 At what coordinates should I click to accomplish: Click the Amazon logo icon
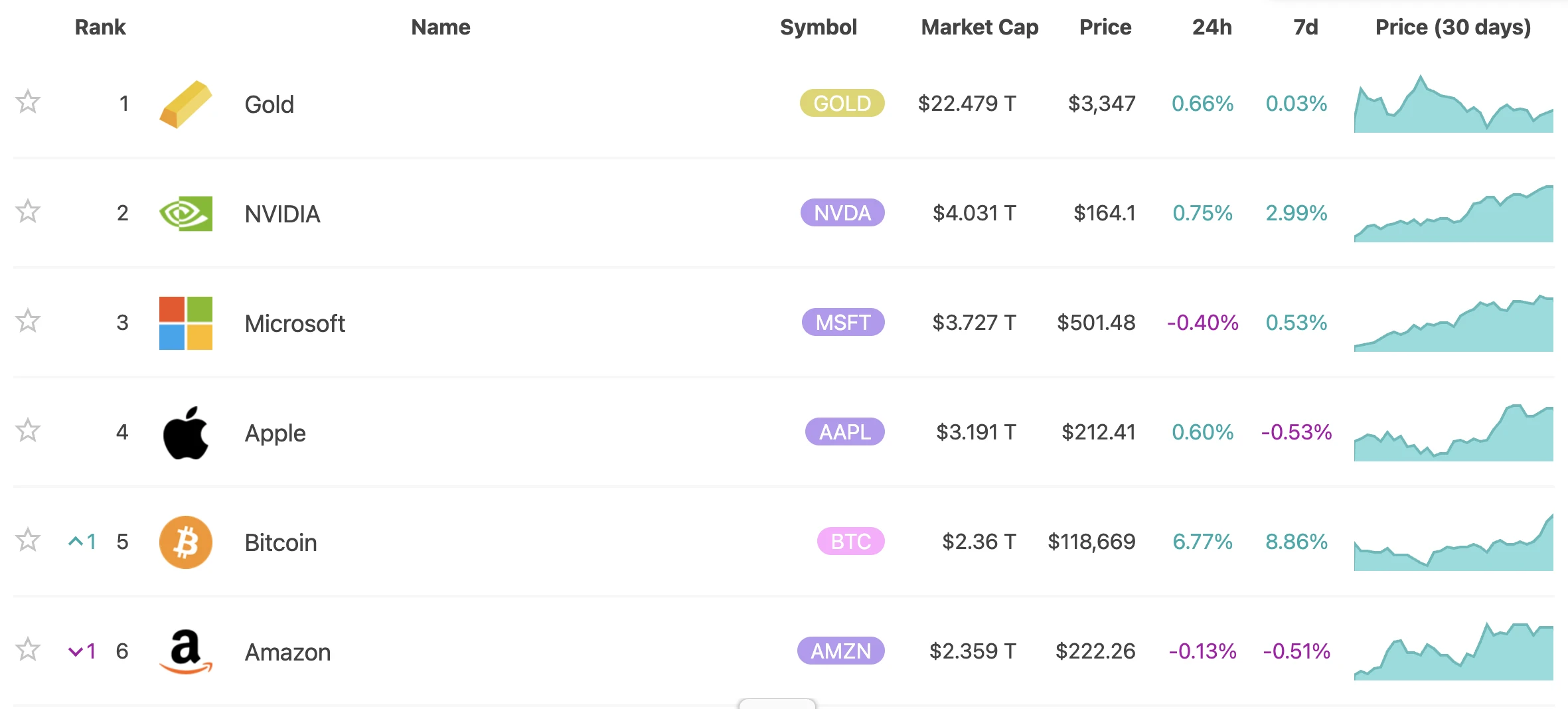[x=185, y=651]
